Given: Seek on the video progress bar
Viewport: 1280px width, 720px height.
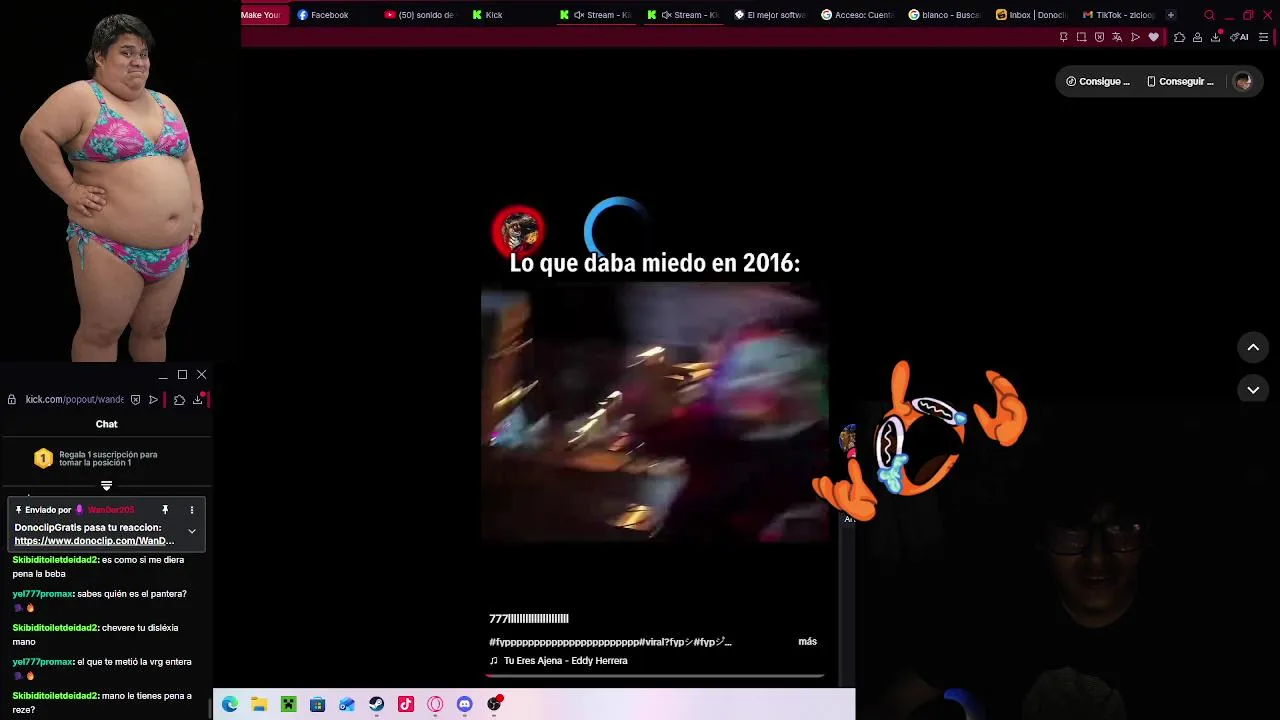Looking at the screenshot, I should pyautogui.click(x=655, y=677).
